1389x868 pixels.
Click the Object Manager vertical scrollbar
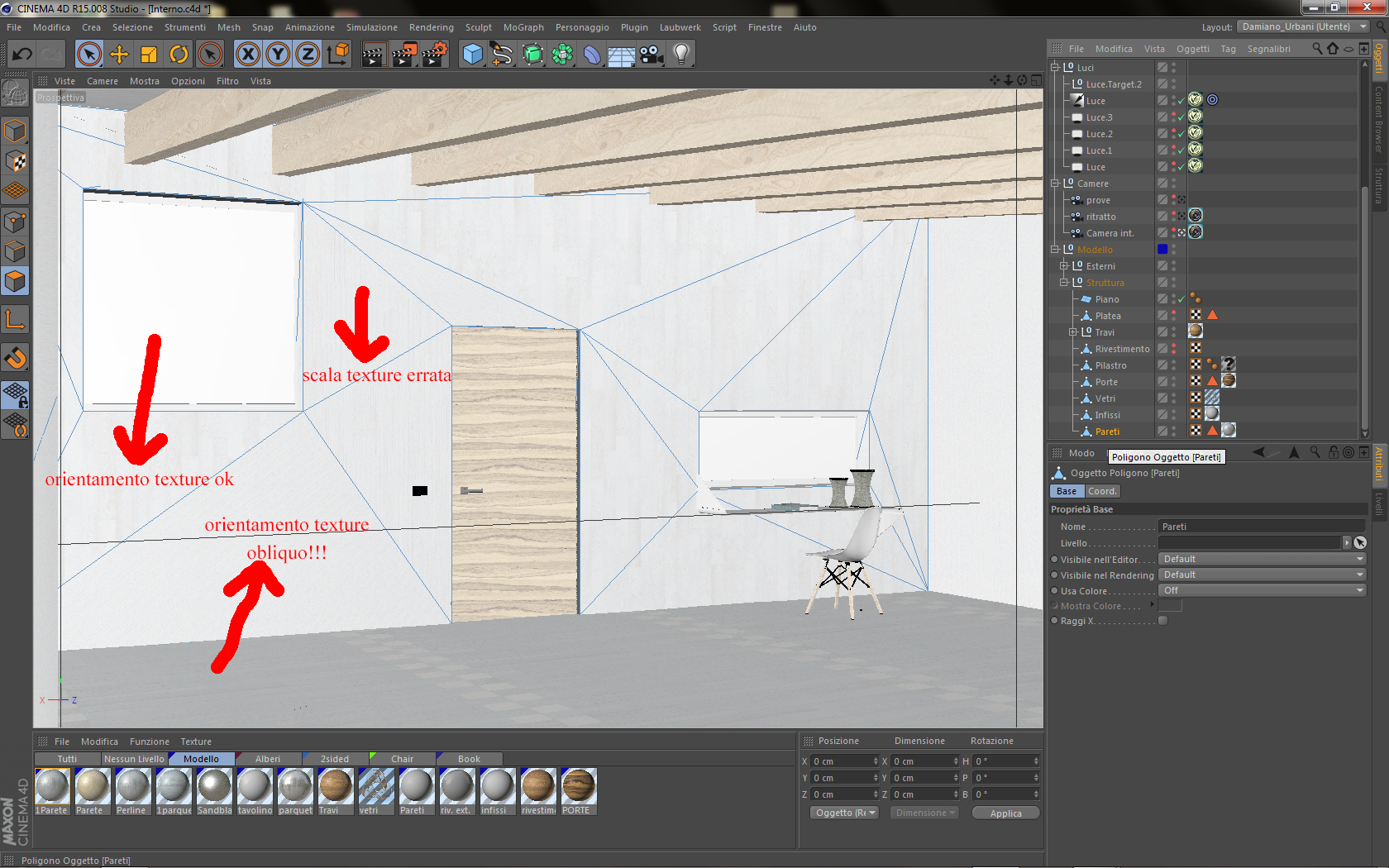coord(1364,308)
